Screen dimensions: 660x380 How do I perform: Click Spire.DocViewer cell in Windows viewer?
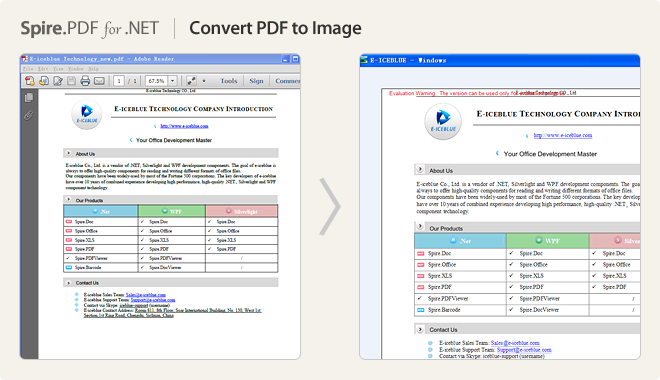[548, 310]
